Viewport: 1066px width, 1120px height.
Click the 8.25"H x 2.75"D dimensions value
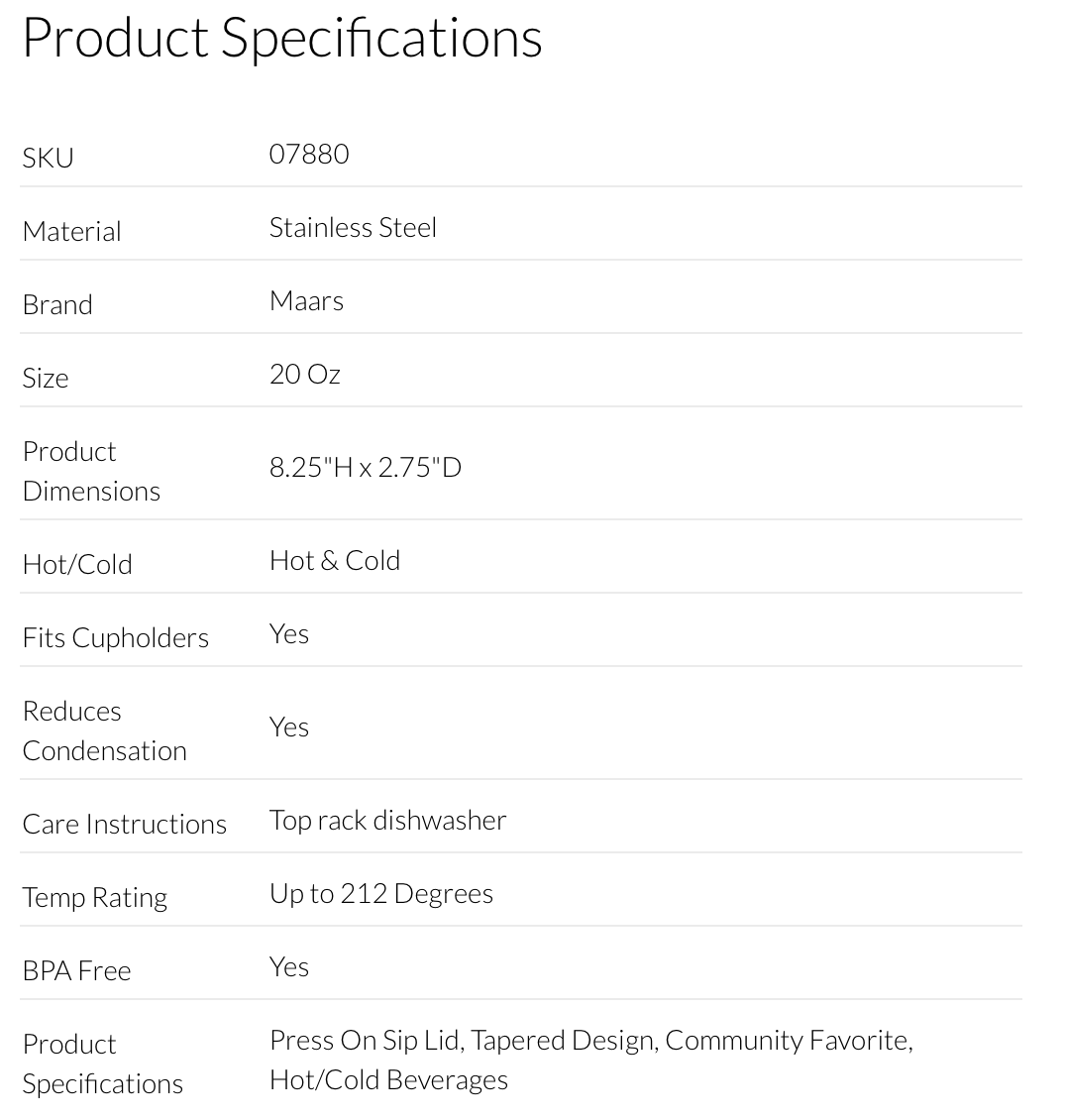(x=366, y=467)
